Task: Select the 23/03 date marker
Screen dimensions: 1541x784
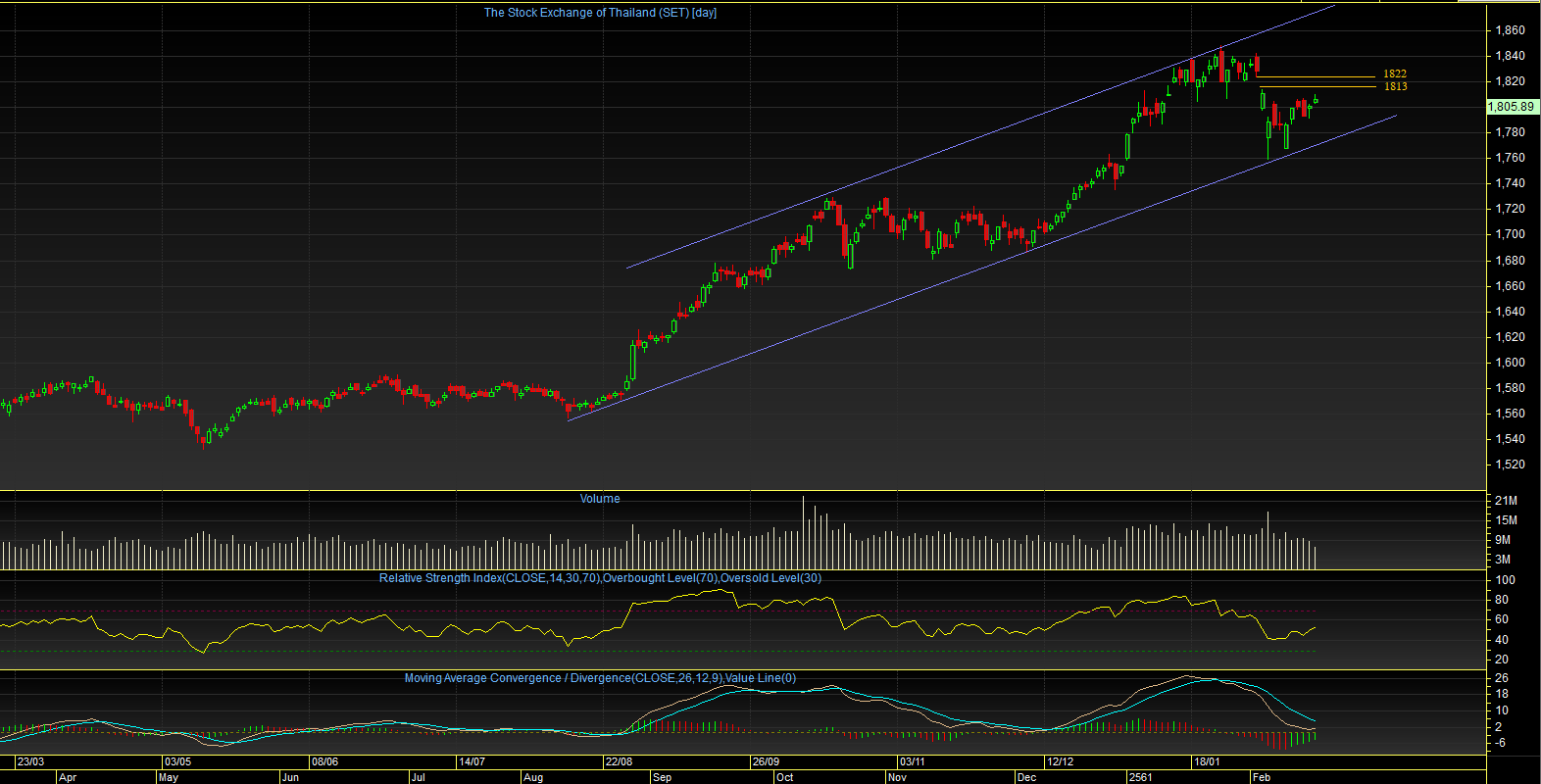Action: pyautogui.click(x=30, y=761)
